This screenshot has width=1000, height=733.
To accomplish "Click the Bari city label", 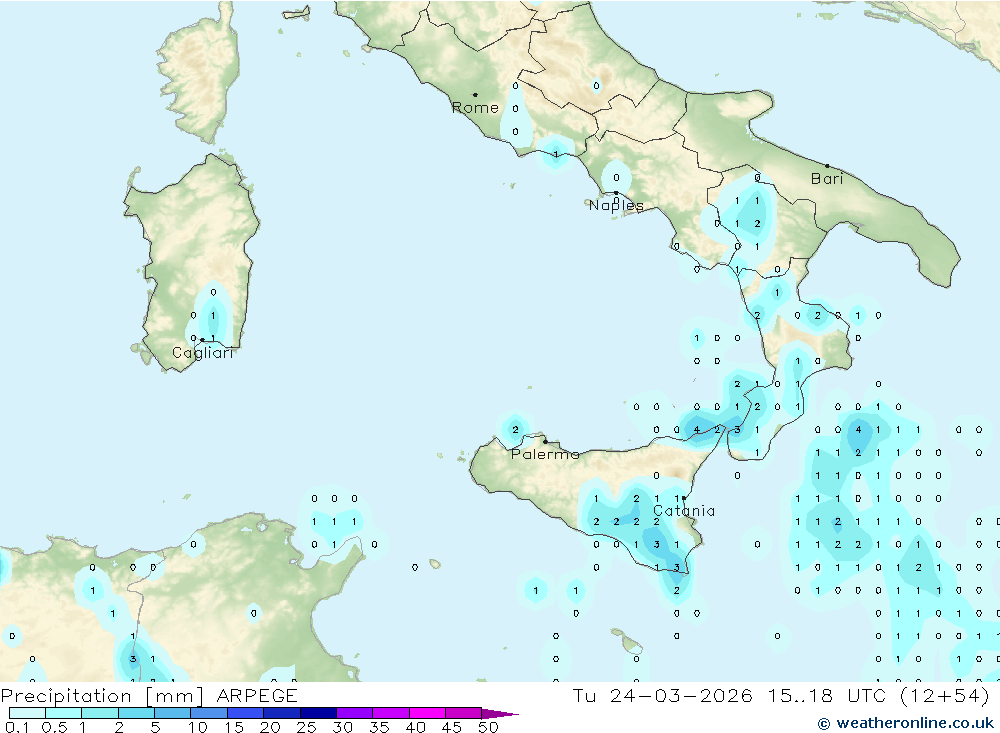I will 827,179.
